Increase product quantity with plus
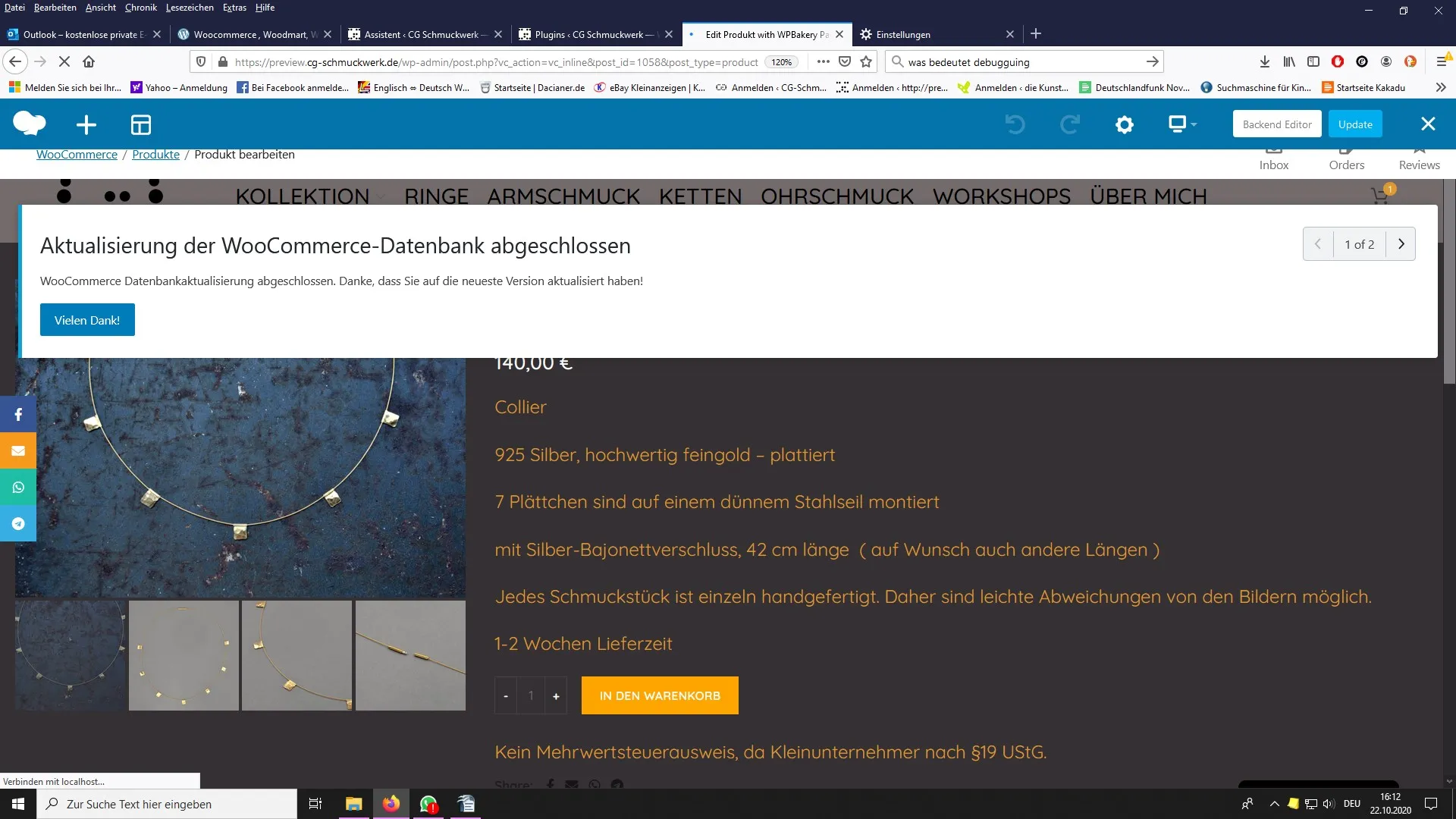This screenshot has height=819, width=1456. (x=556, y=695)
